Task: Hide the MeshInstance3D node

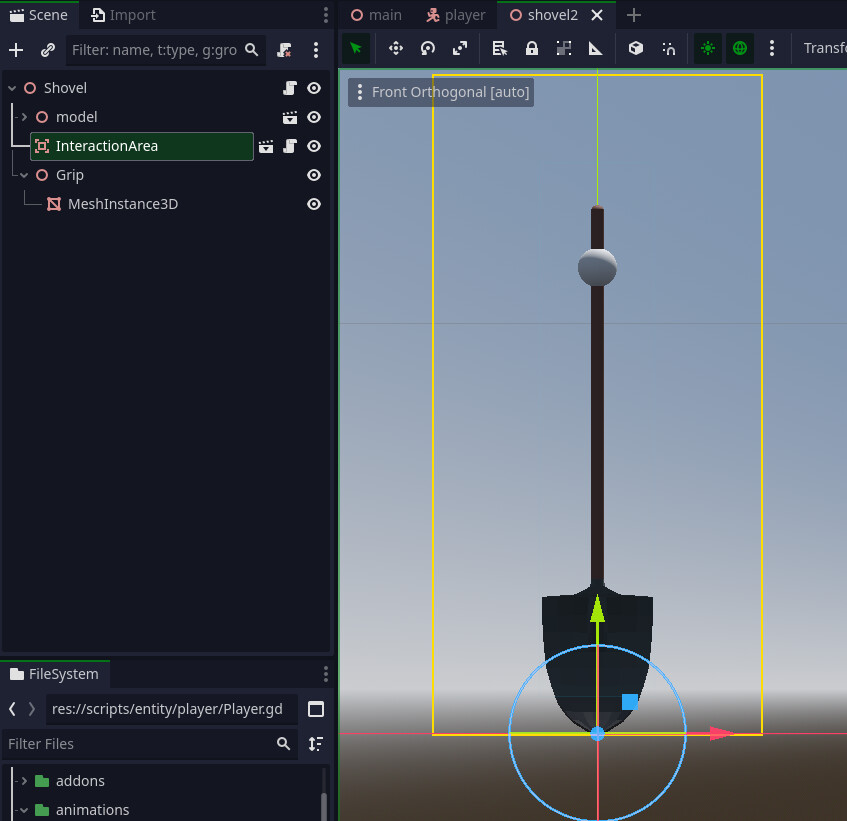Action: point(314,204)
